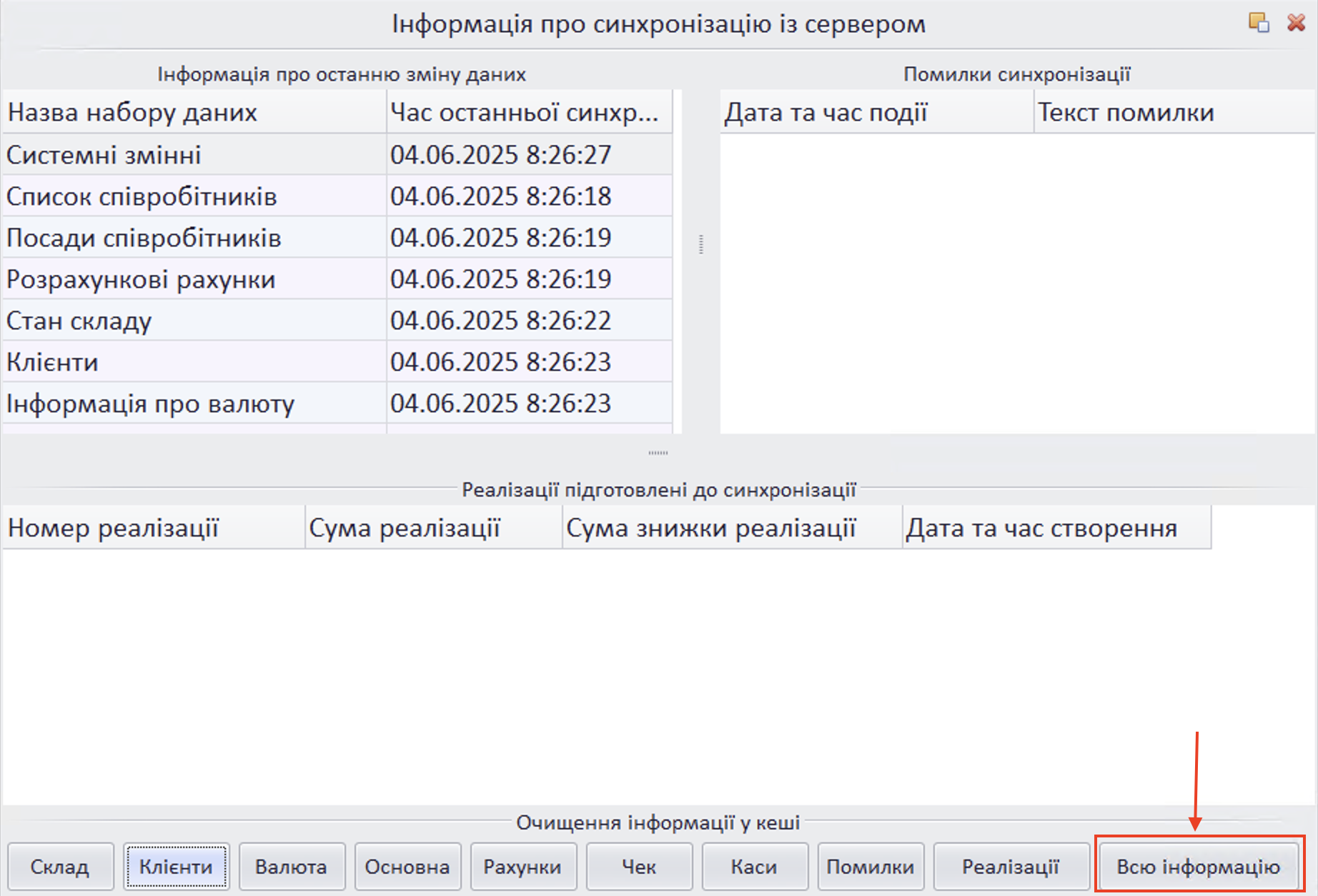This screenshot has width=1318, height=896.
Task: Sort by Дата та час події column
Action: [x=876, y=113]
